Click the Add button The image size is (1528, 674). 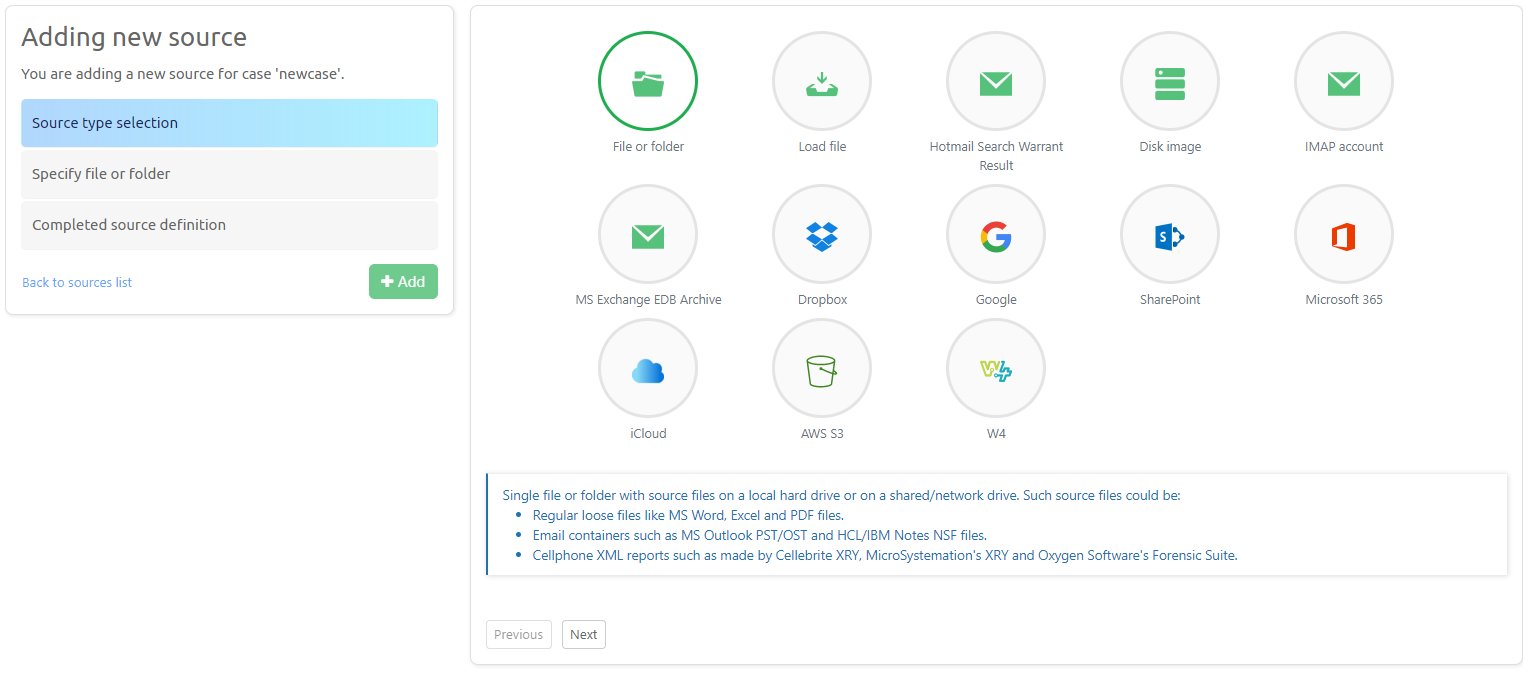click(x=403, y=281)
